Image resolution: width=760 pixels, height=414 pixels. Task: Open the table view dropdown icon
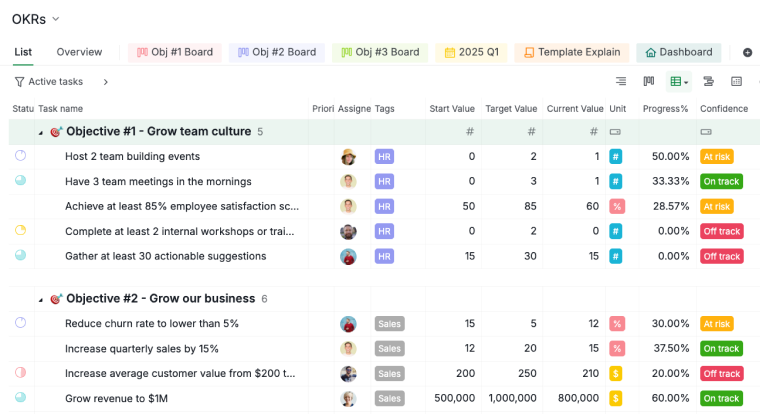[x=679, y=81]
